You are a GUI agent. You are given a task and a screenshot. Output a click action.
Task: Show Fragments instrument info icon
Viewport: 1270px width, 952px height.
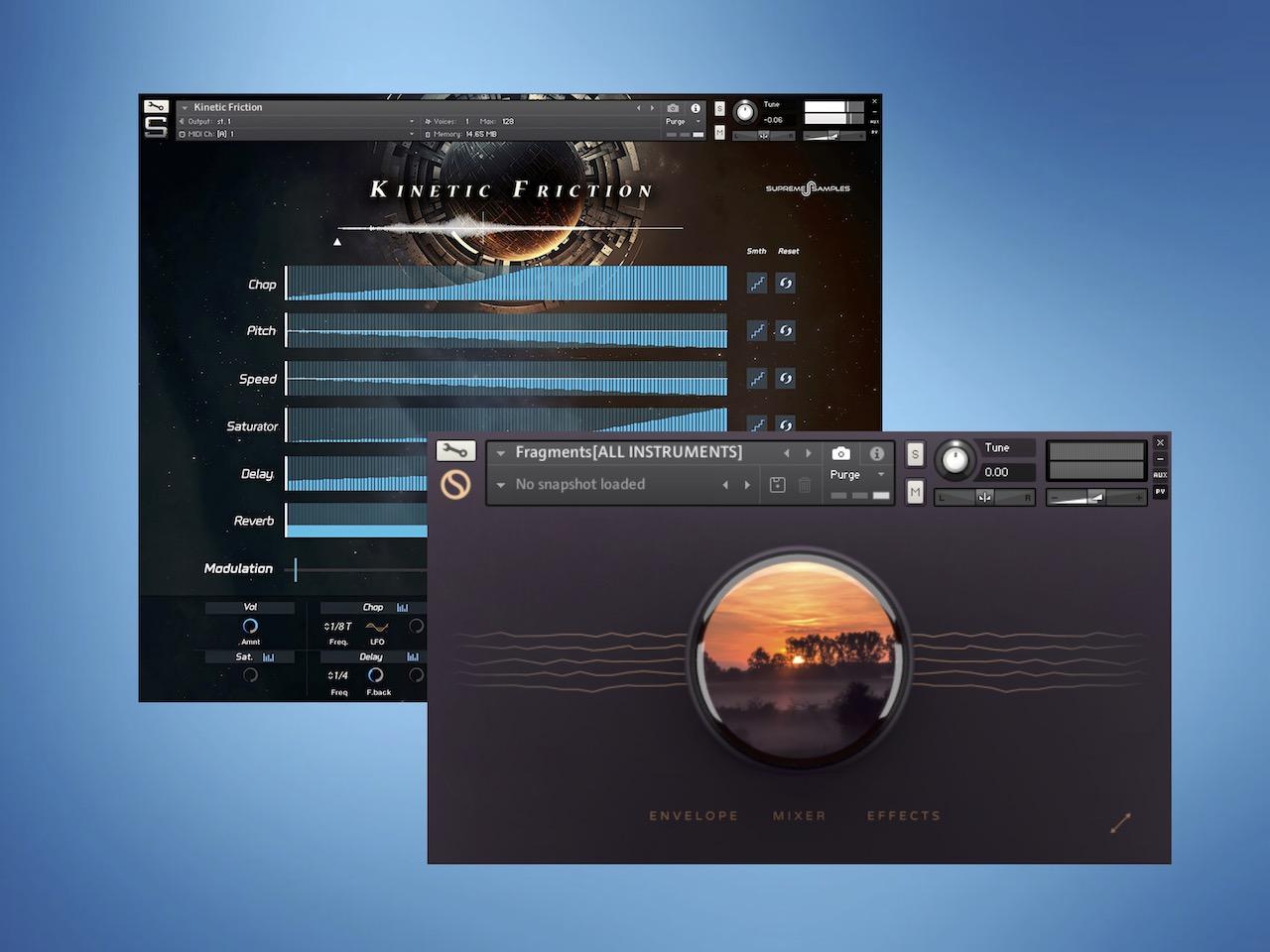click(x=877, y=453)
